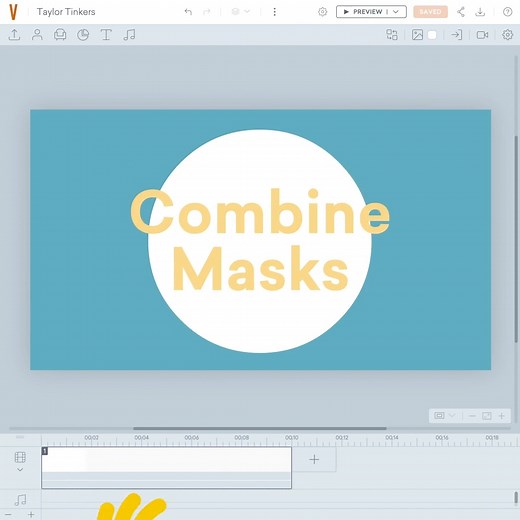
Task: Pick the white background color swatch
Action: pos(432,35)
